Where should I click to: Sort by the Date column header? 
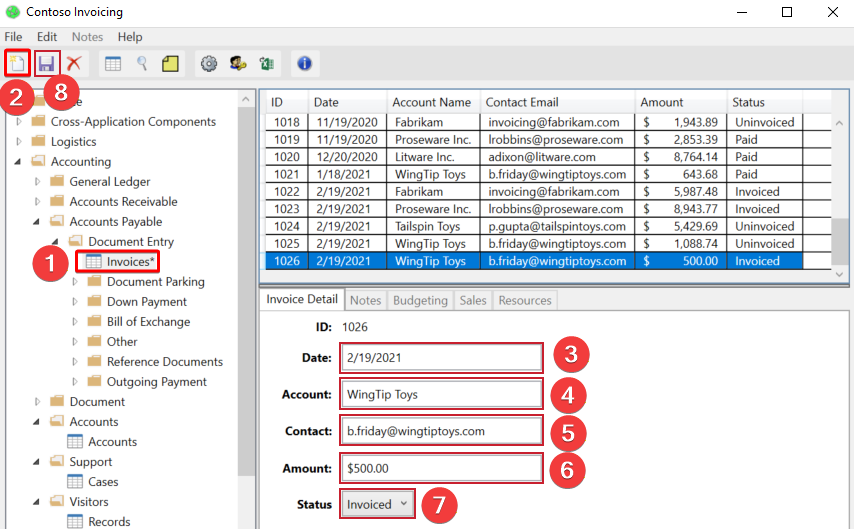(347, 102)
